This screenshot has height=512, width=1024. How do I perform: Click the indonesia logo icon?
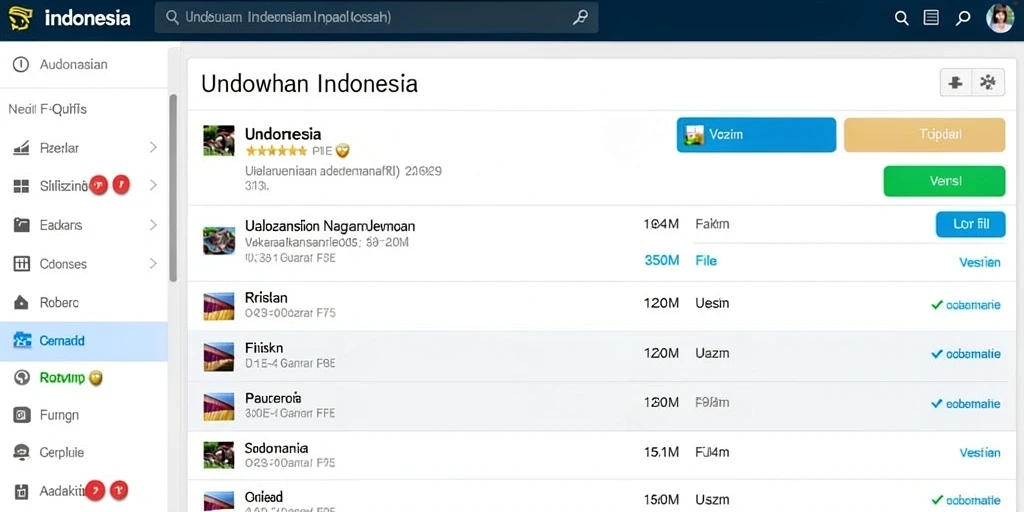pyautogui.click(x=21, y=18)
